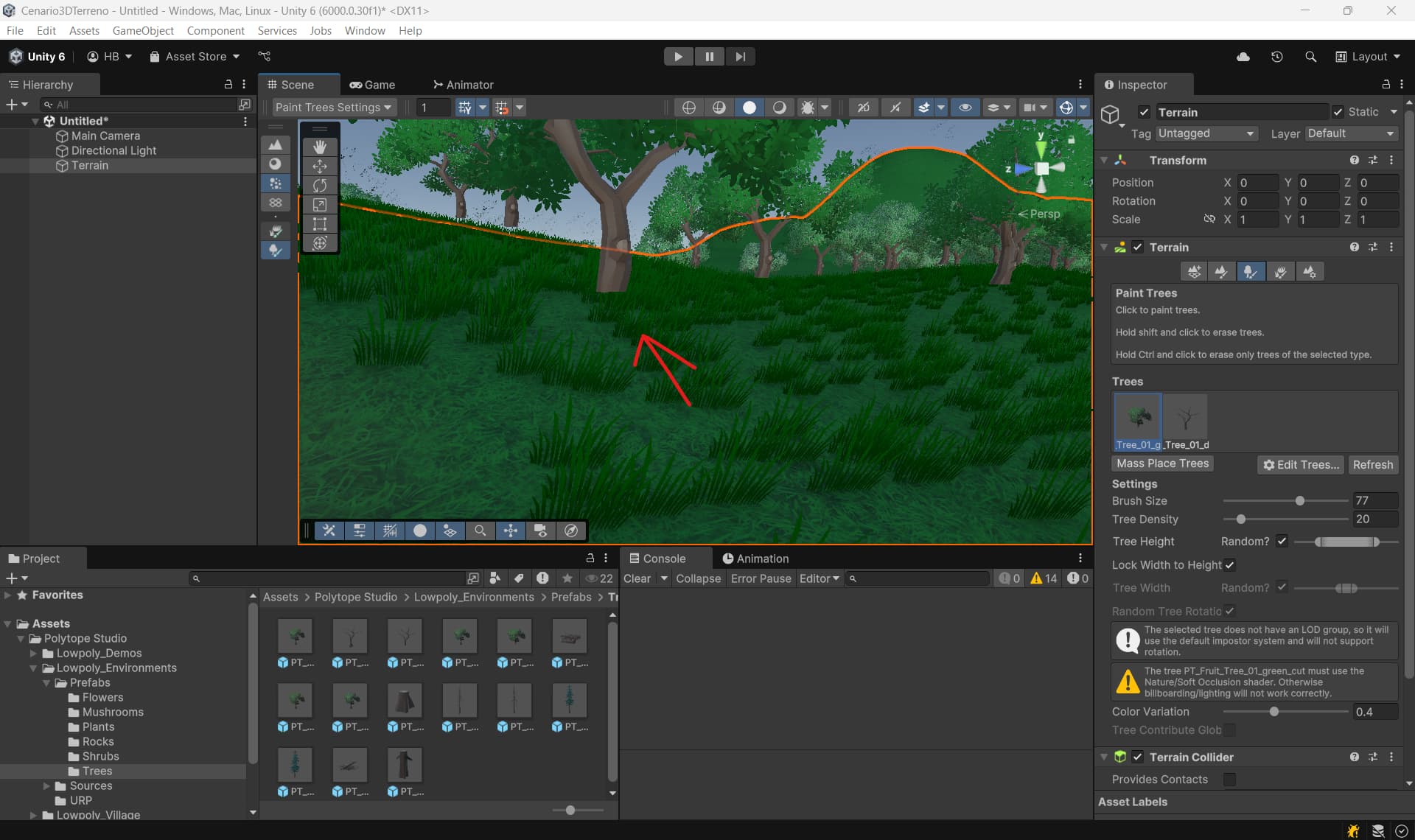Uncheck Lock Width to Height
Image resolution: width=1415 pixels, height=840 pixels.
click(x=1230, y=565)
